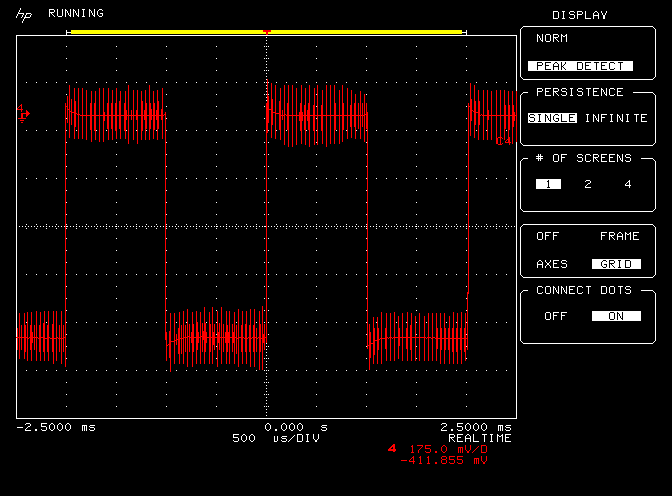The image size is (672, 496).
Task: Click the red channel 4 indicator by 175.0 mV
Action: coord(391,449)
